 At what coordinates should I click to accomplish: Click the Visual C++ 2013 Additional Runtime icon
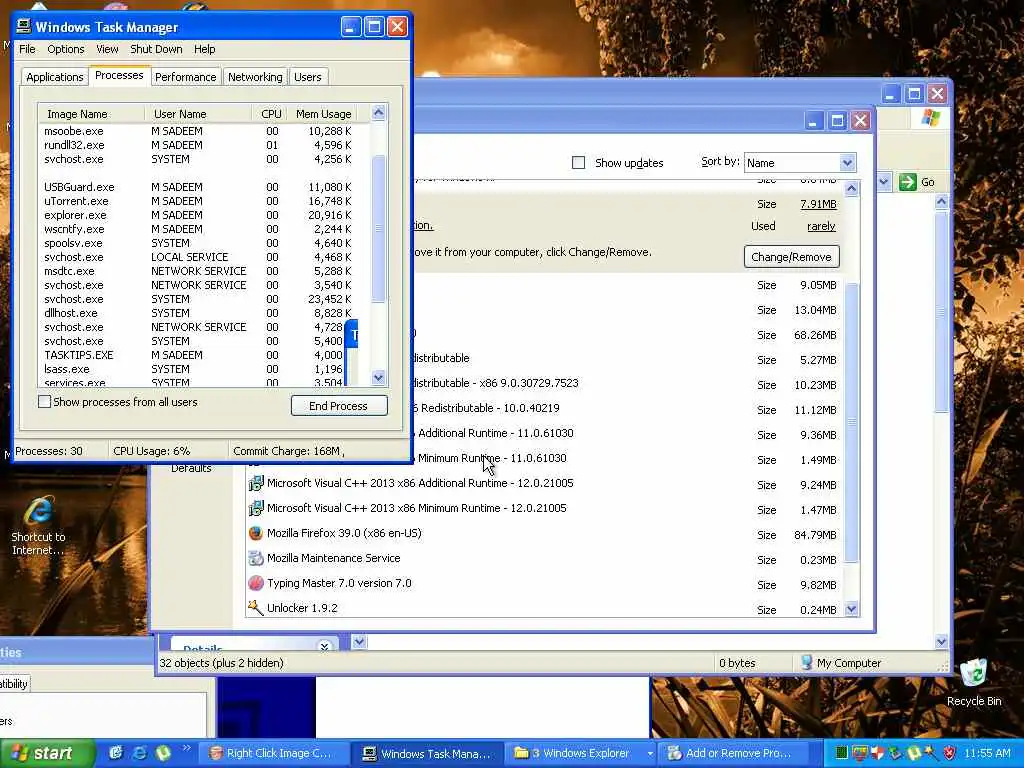256,483
